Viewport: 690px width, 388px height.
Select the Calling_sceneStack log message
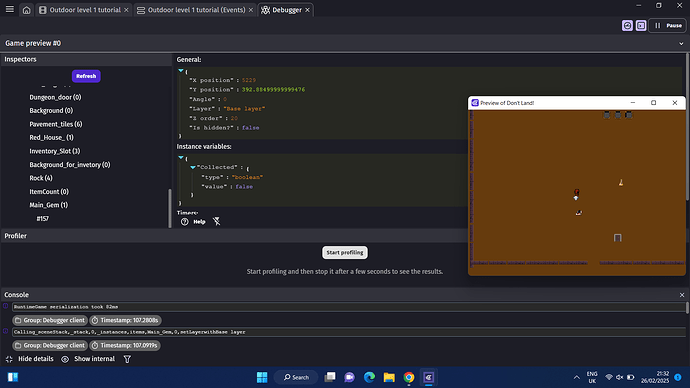(349, 332)
